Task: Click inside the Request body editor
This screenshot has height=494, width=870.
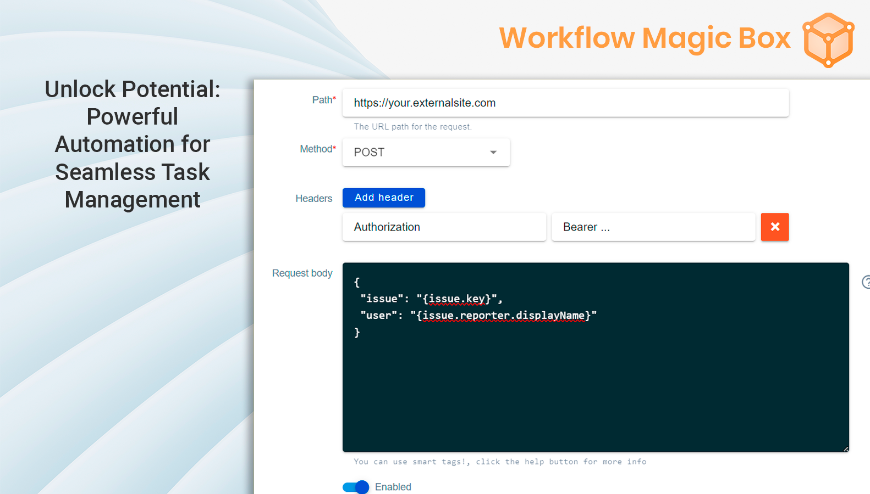Action: coord(595,390)
